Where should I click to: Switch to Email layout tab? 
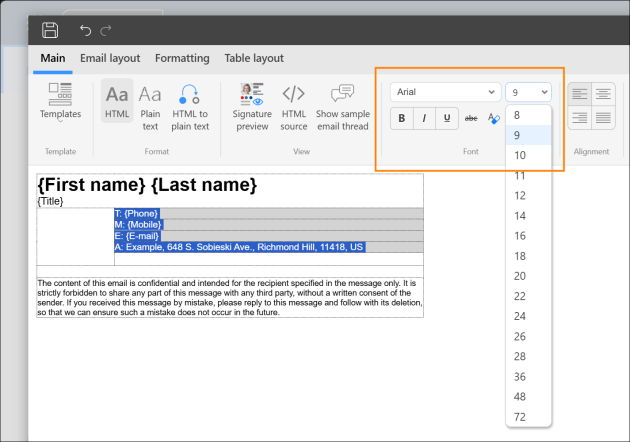[x=110, y=58]
